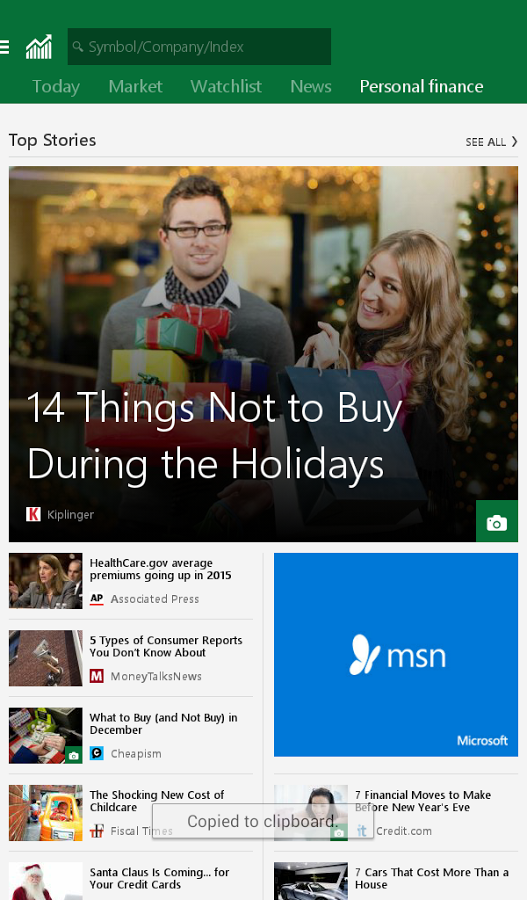The image size is (527, 900).
Task: Click the Symbol/Company/Index search field
Action: click(x=199, y=46)
